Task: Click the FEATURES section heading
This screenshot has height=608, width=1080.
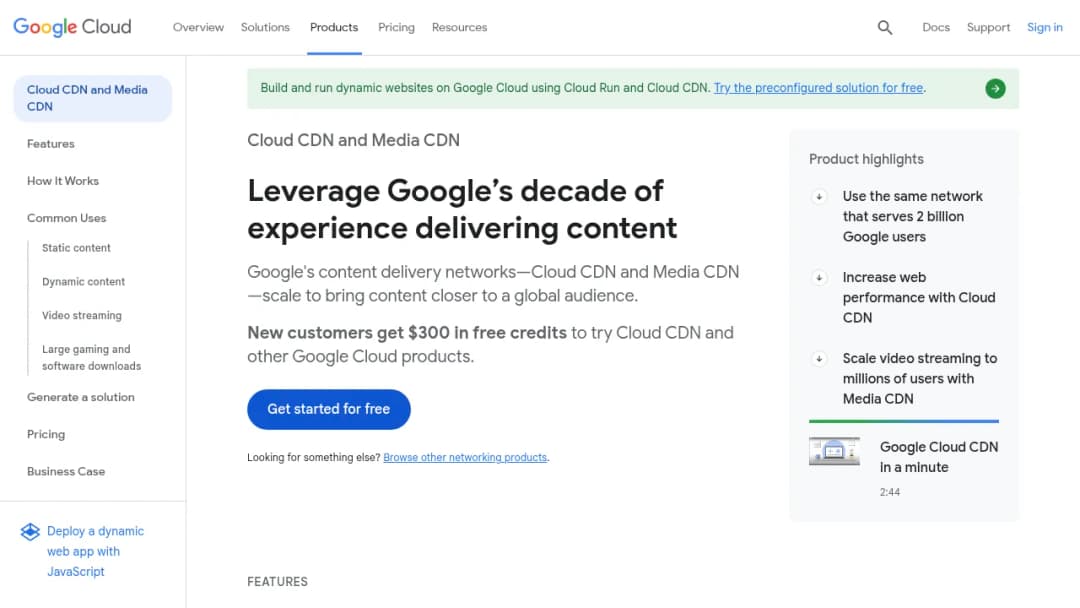Action: click(x=278, y=582)
